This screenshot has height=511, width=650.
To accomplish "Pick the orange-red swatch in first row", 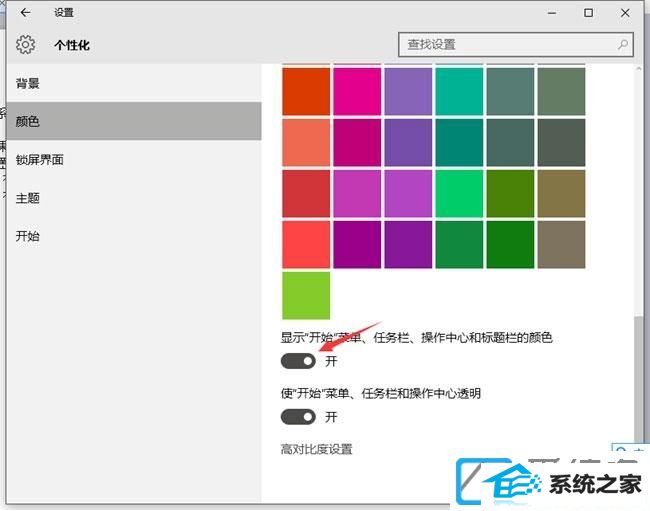I will pyautogui.click(x=306, y=92).
